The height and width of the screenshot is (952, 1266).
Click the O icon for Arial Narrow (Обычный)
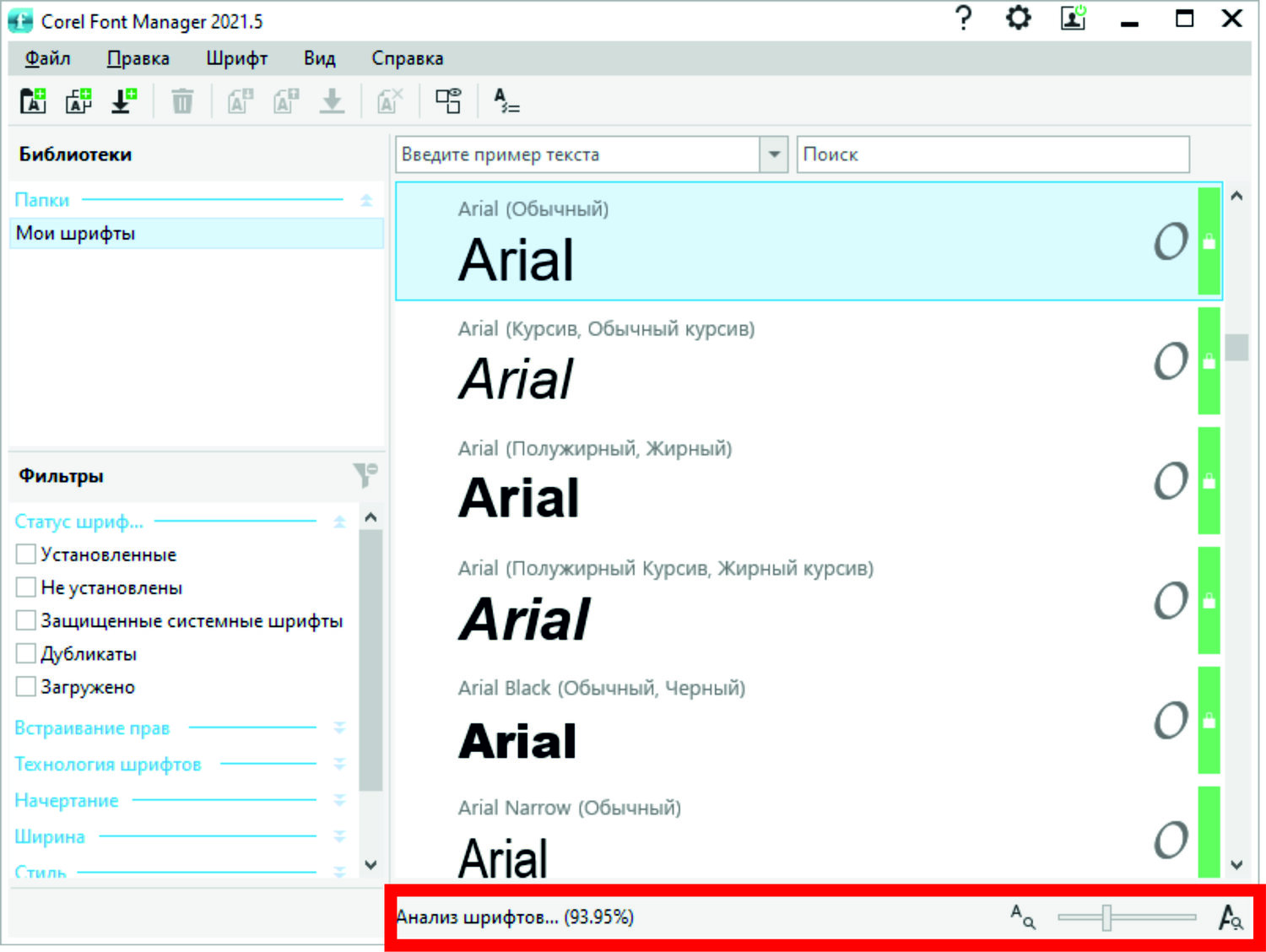point(1171,841)
